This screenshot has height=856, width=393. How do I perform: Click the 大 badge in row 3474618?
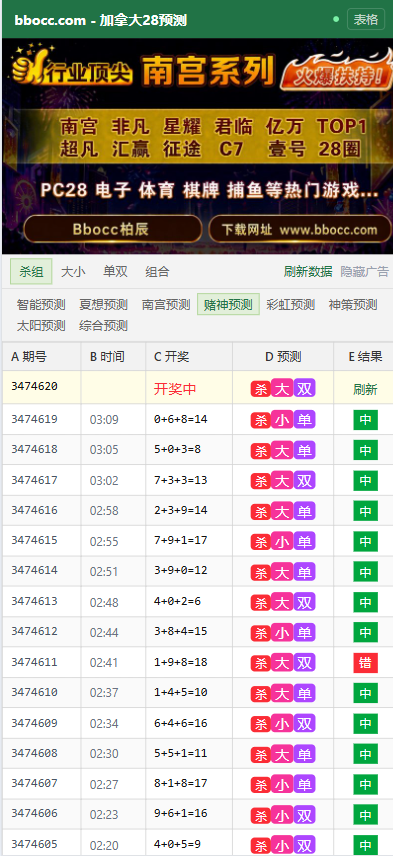click(282, 450)
